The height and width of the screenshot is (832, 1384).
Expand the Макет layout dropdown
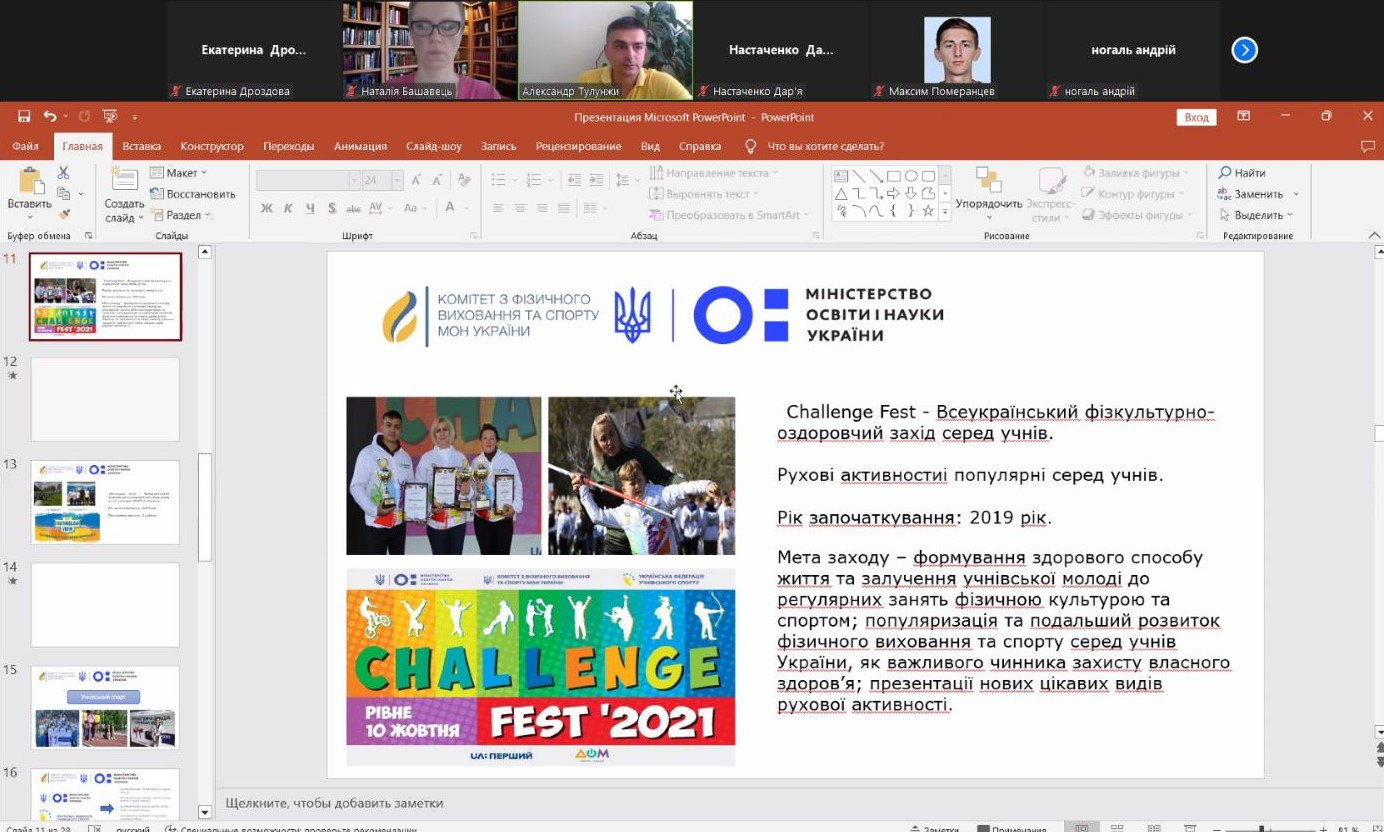click(179, 173)
